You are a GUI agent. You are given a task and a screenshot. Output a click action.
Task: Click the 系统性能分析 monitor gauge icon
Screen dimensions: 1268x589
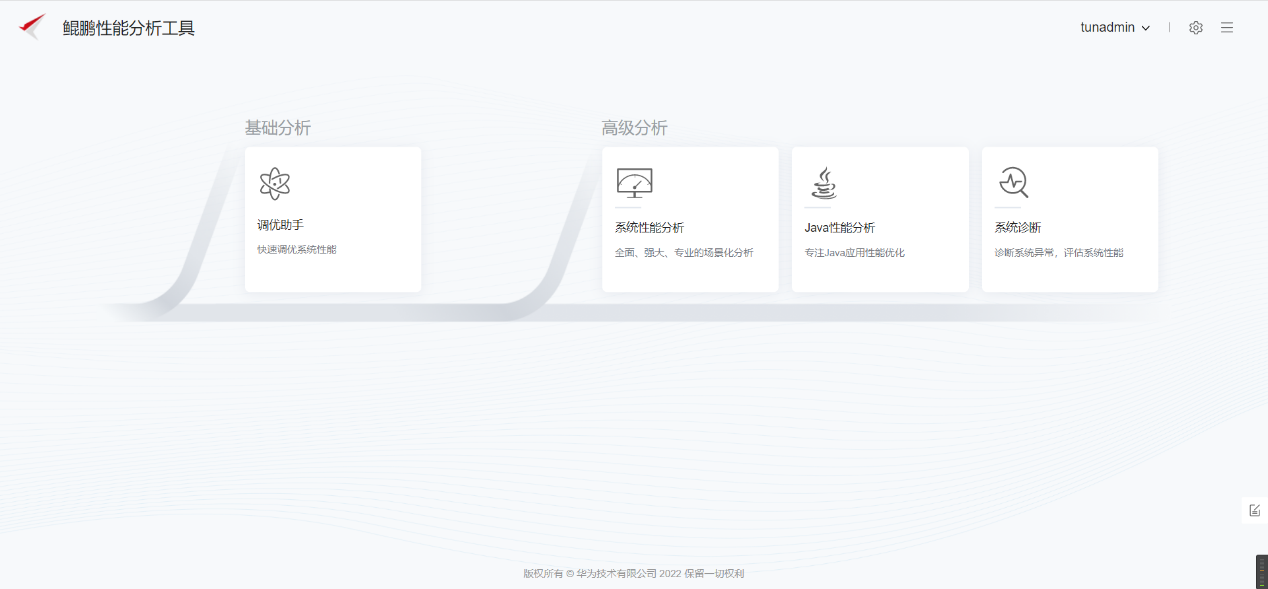click(x=634, y=183)
